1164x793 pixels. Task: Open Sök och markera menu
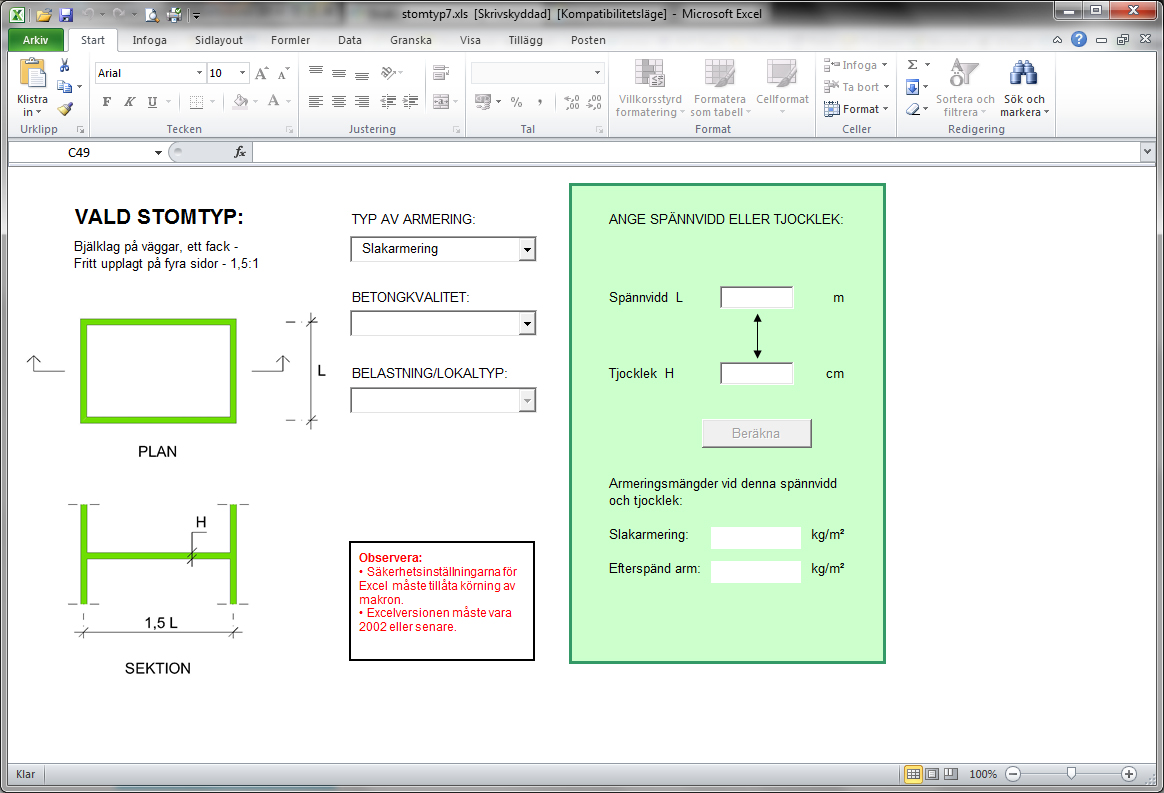[x=1024, y=88]
